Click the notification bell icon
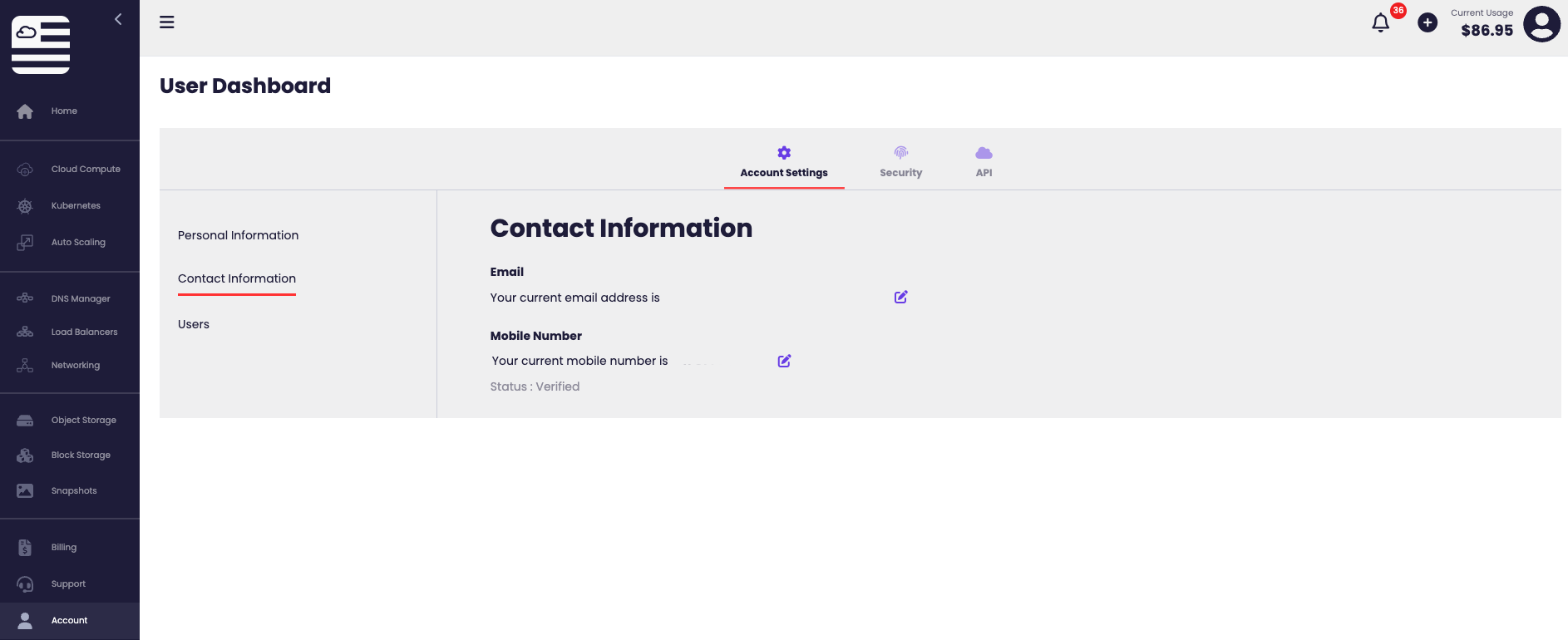 point(1380,23)
